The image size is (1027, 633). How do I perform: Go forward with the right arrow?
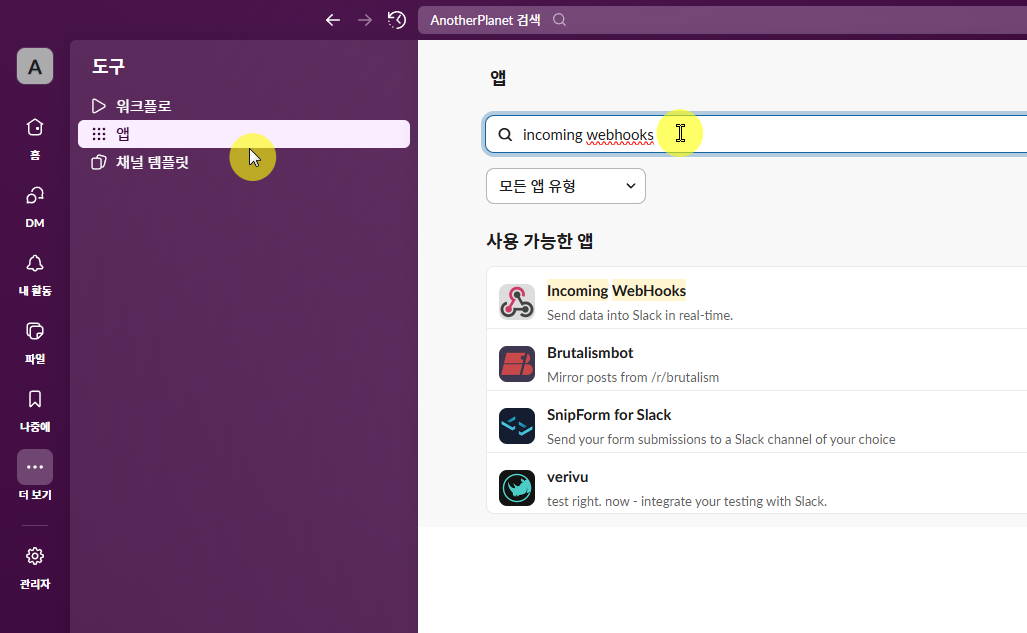click(x=365, y=20)
